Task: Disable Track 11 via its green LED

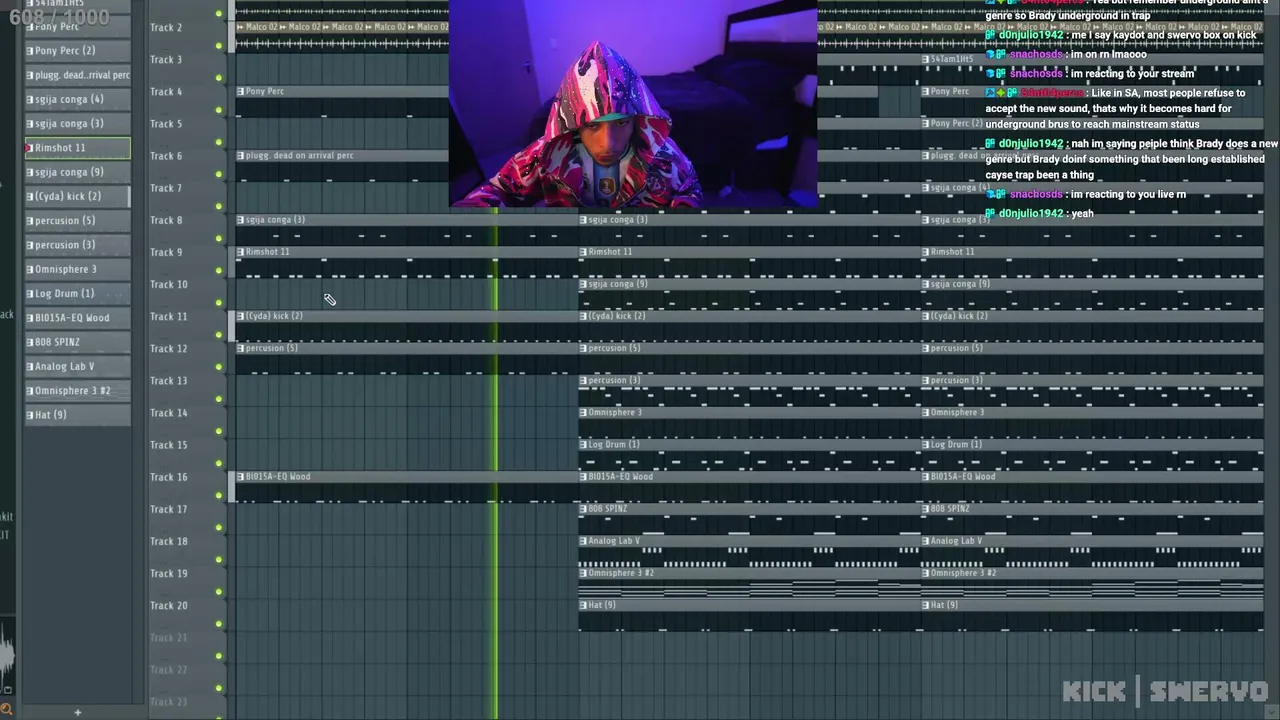Action: (x=219, y=334)
